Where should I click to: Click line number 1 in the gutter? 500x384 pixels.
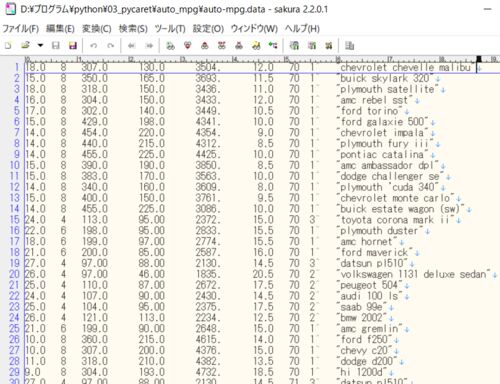click(x=17, y=67)
